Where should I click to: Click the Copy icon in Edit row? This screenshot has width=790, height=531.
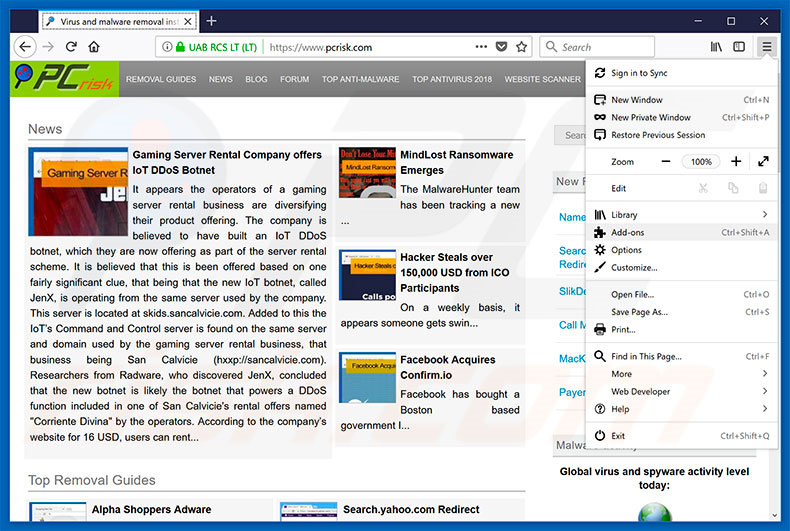pos(733,188)
